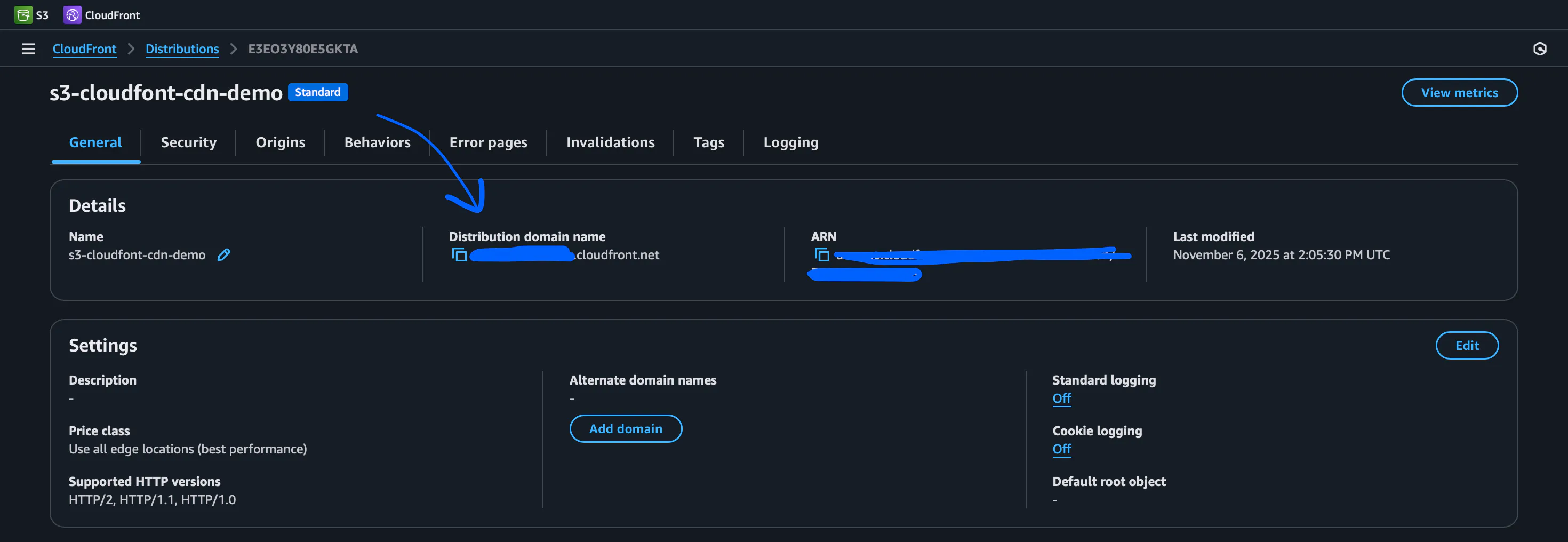Navigate back via the Distributions breadcrumb

click(182, 49)
